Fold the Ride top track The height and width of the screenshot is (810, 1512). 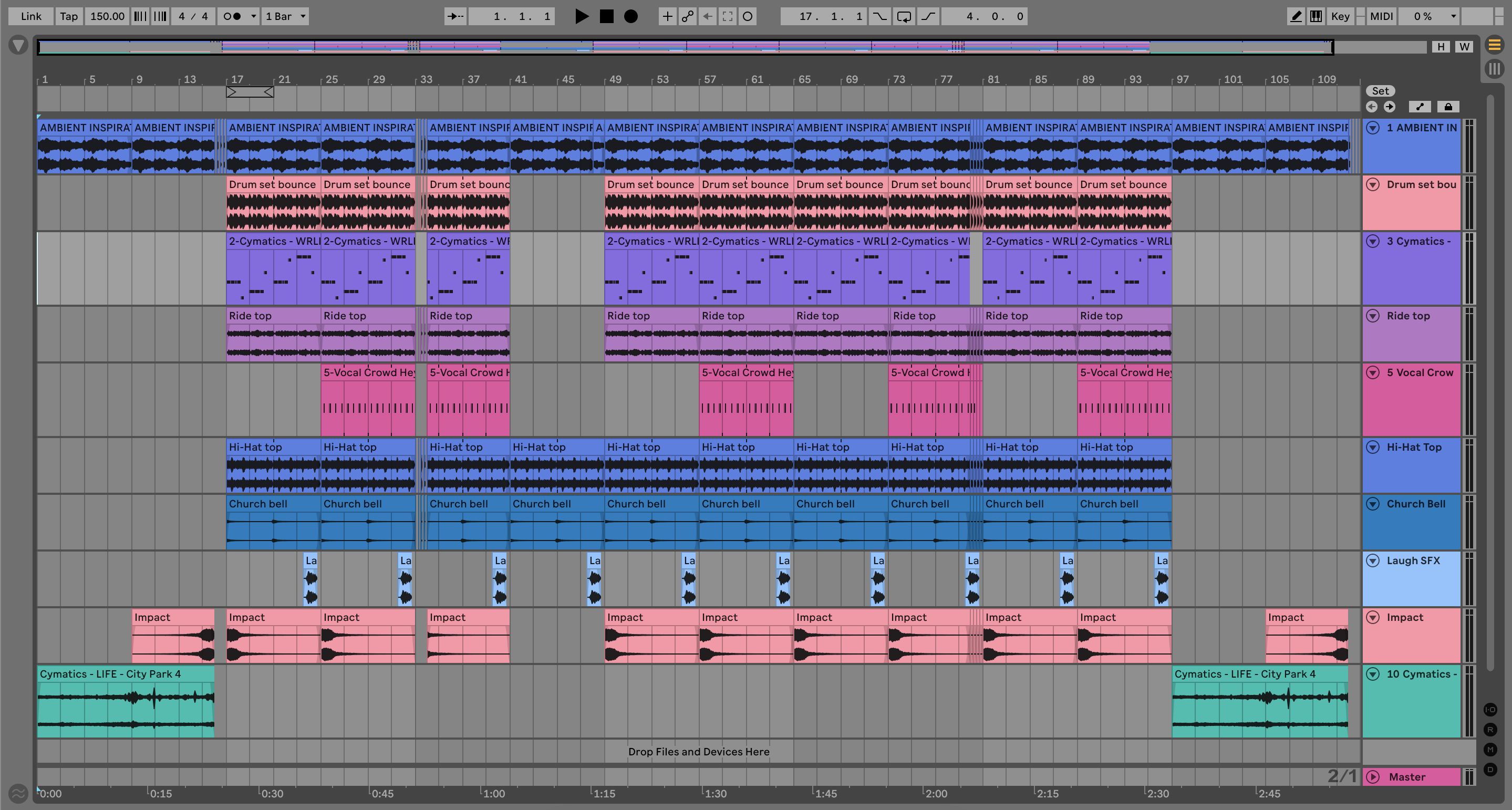click(1372, 316)
